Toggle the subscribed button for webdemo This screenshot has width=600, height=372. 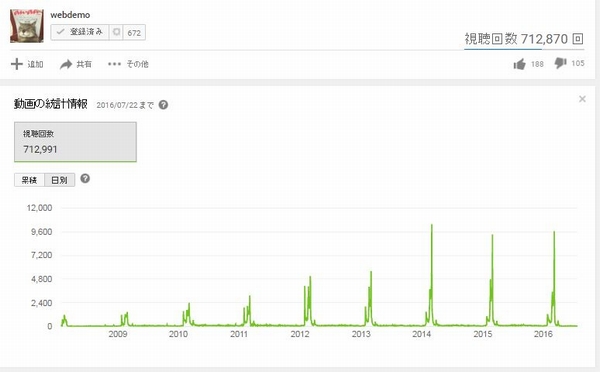click(x=80, y=32)
